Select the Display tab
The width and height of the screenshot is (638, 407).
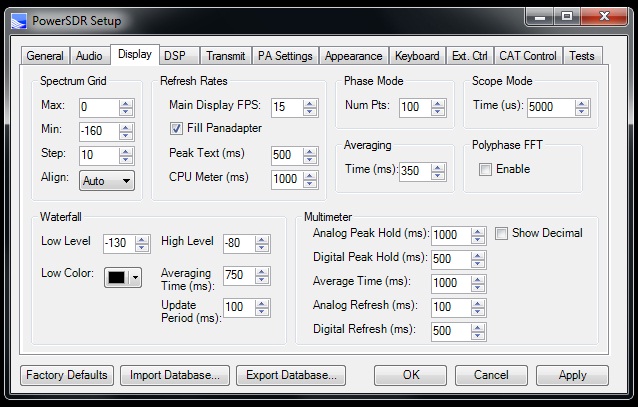135,54
